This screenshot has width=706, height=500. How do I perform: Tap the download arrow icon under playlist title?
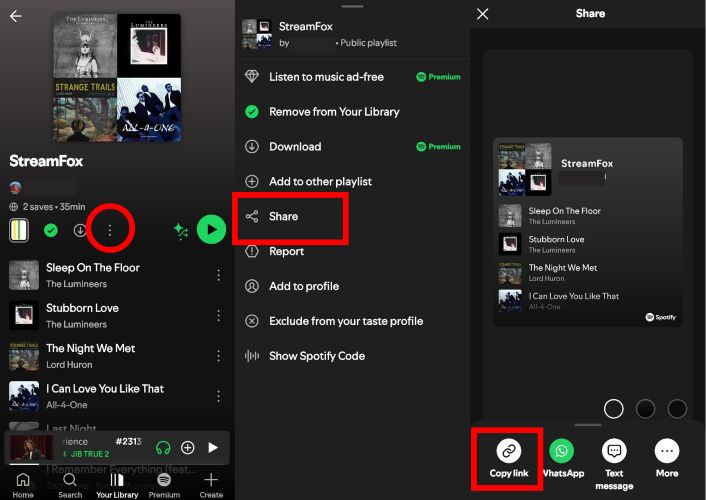click(x=80, y=231)
